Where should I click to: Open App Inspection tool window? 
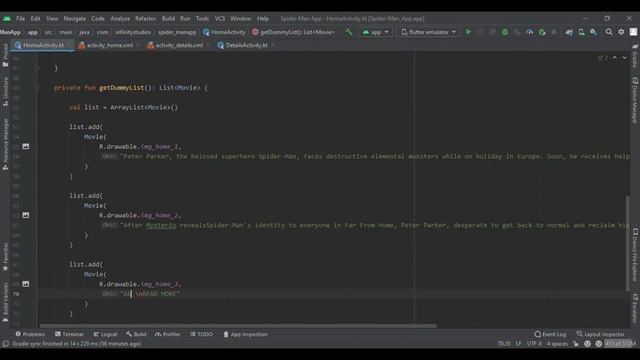[245, 334]
